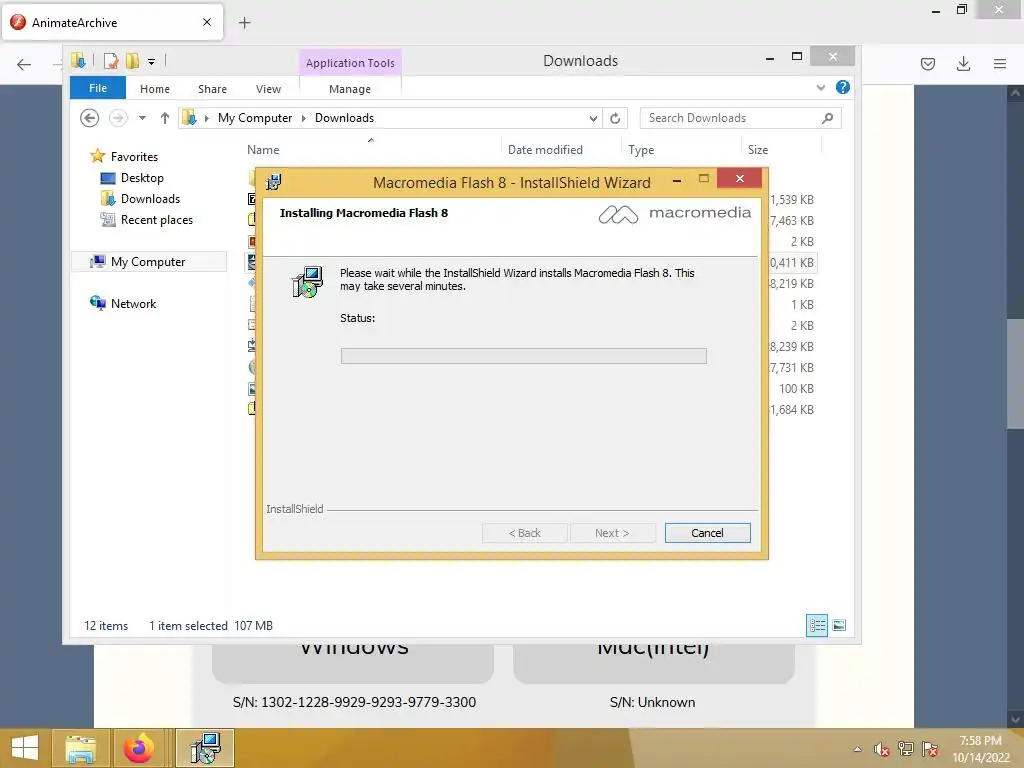1024x768 pixels.
Task: Open a new Firefox tab
Action: click(x=244, y=23)
